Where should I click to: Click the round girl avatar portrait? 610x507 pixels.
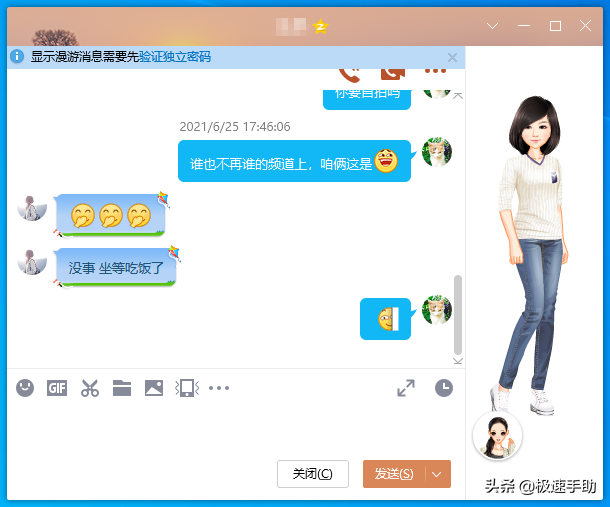click(x=497, y=436)
